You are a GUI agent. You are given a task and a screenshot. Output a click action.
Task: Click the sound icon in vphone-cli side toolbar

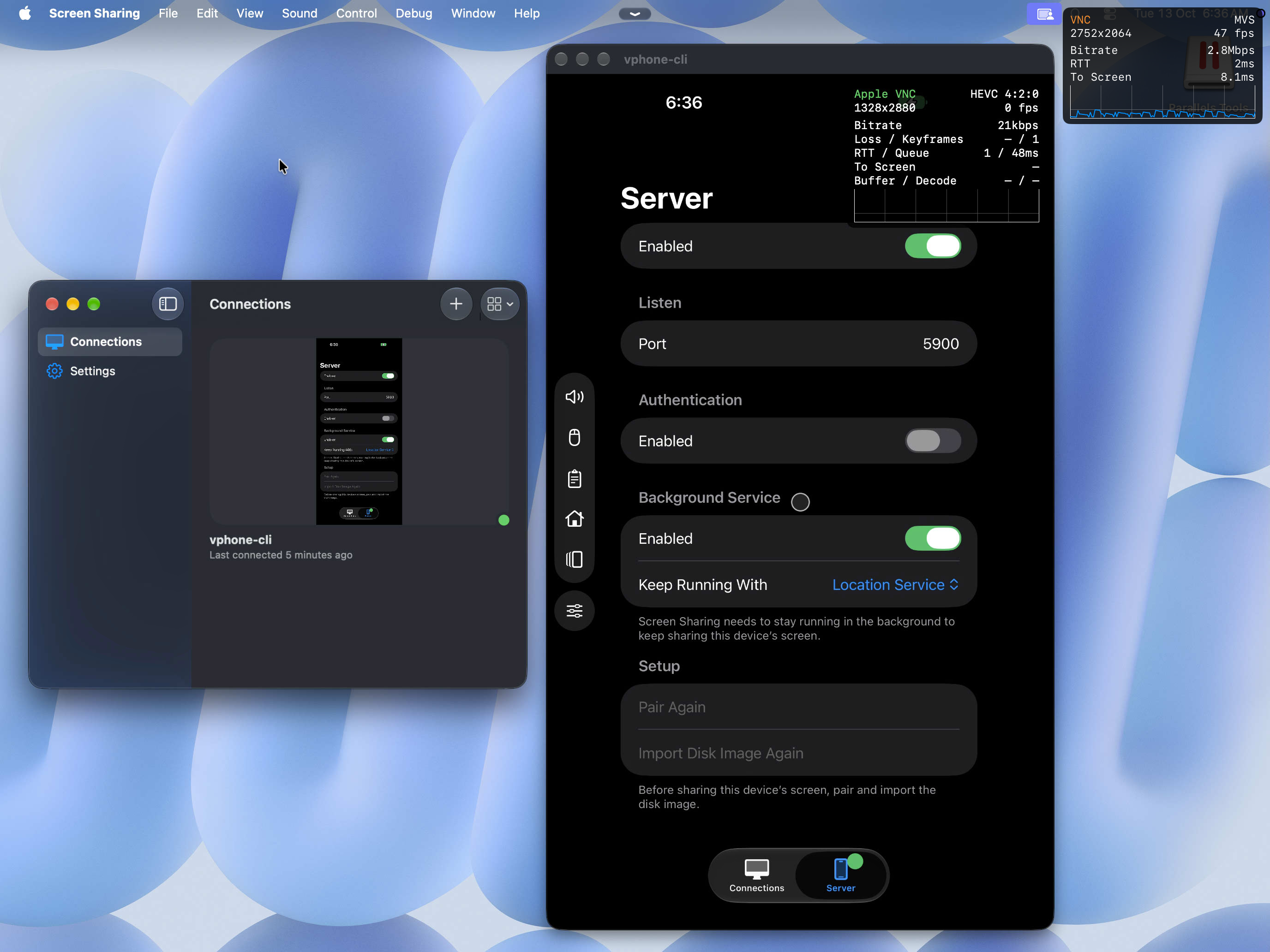coord(574,397)
